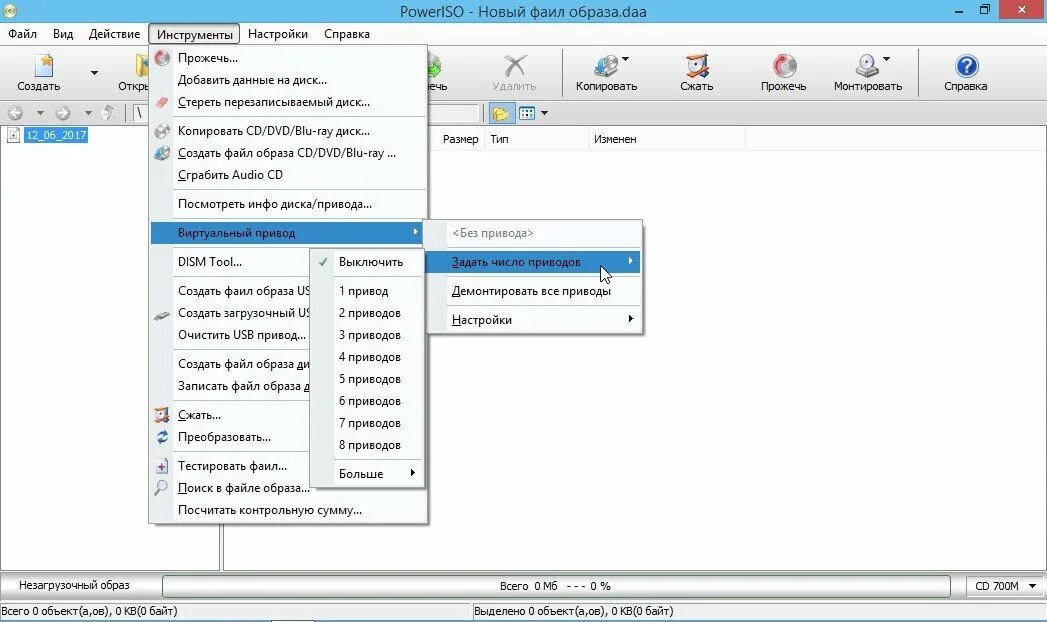This screenshot has width=1047, height=622.
Task: Choose Тестировать файл... menu entry
Action: click(230, 466)
